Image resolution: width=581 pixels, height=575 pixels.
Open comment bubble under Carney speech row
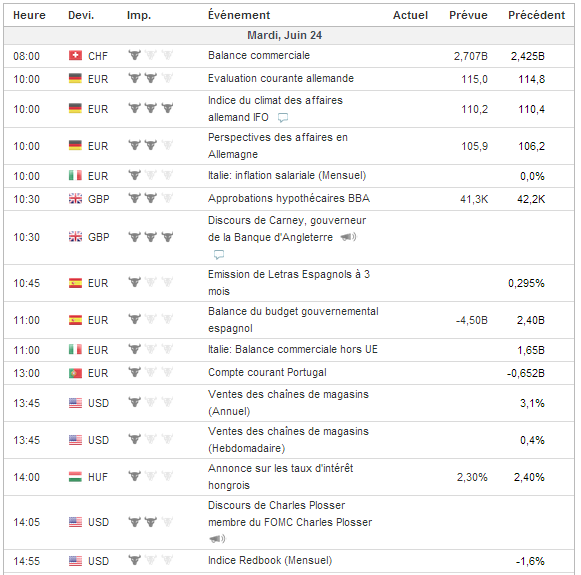click(x=219, y=255)
